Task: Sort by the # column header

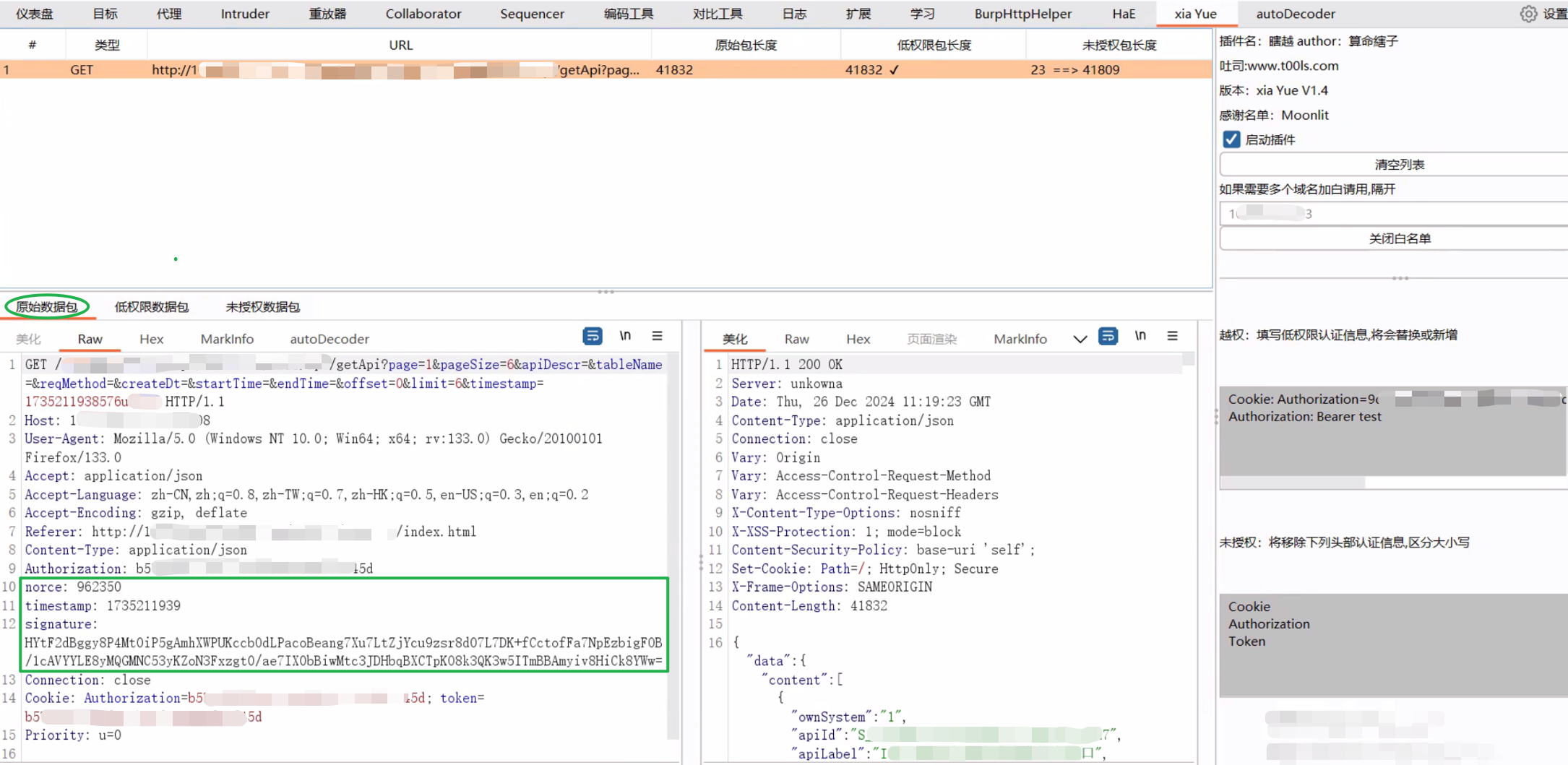Action: [33, 45]
